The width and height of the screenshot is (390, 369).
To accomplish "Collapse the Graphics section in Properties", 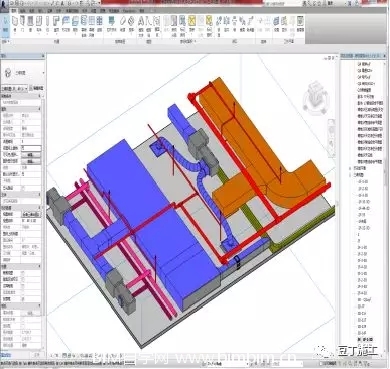I will (40, 109).
